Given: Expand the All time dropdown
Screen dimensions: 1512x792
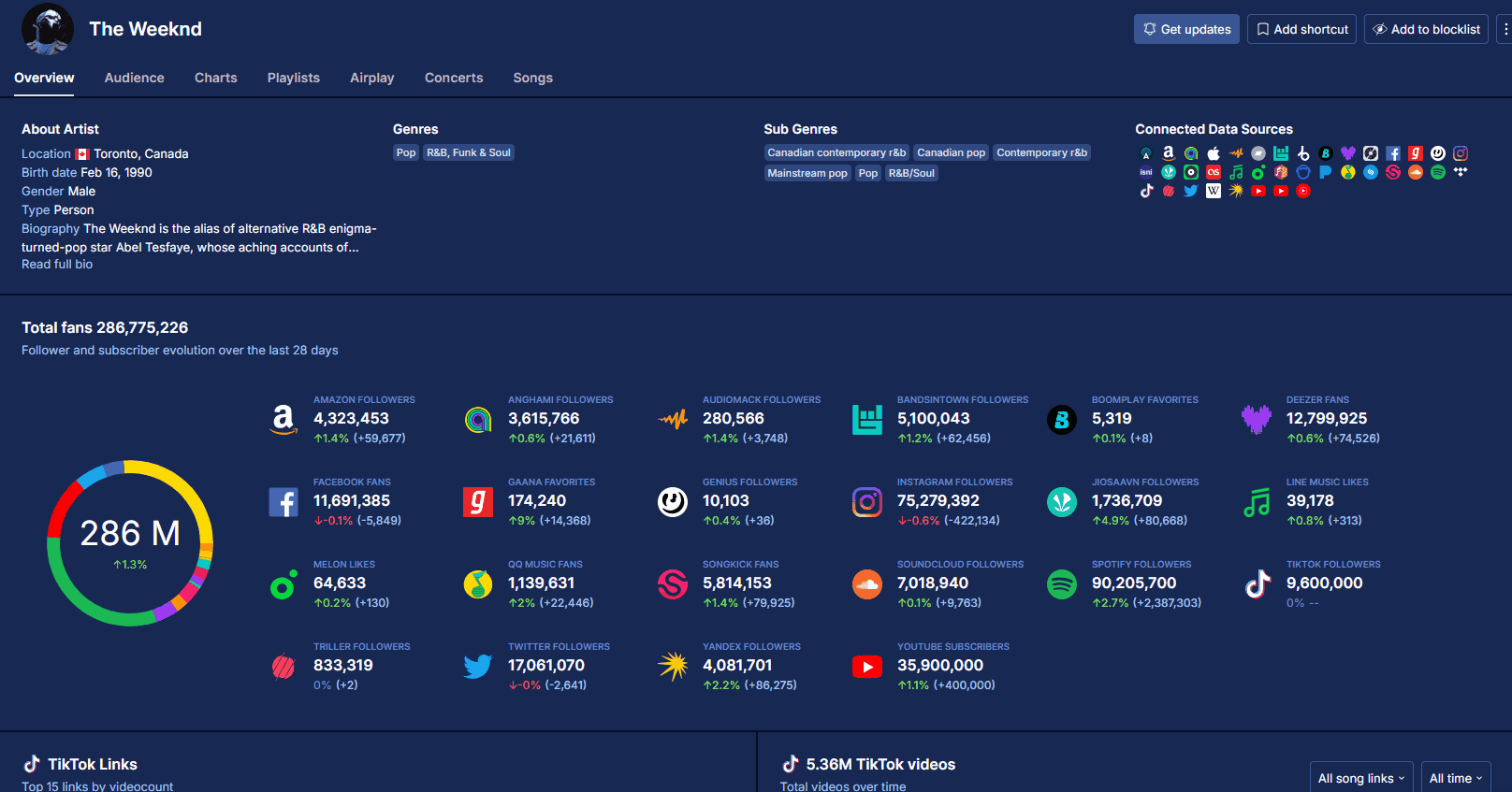Looking at the screenshot, I should (x=1455, y=778).
